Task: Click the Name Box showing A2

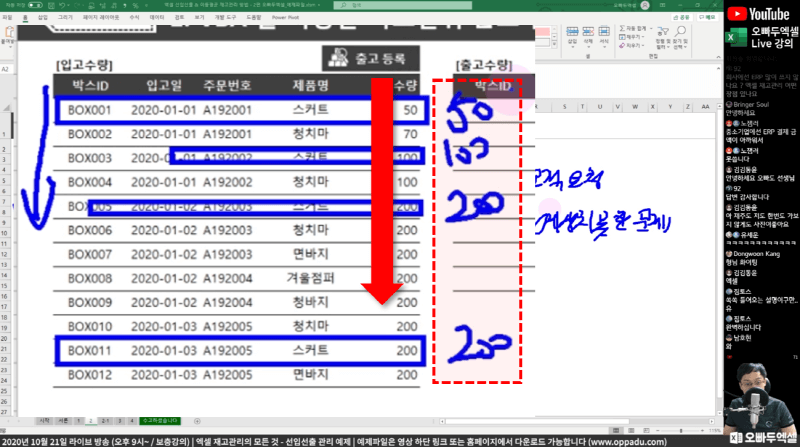Action: pyautogui.click(x=8, y=69)
